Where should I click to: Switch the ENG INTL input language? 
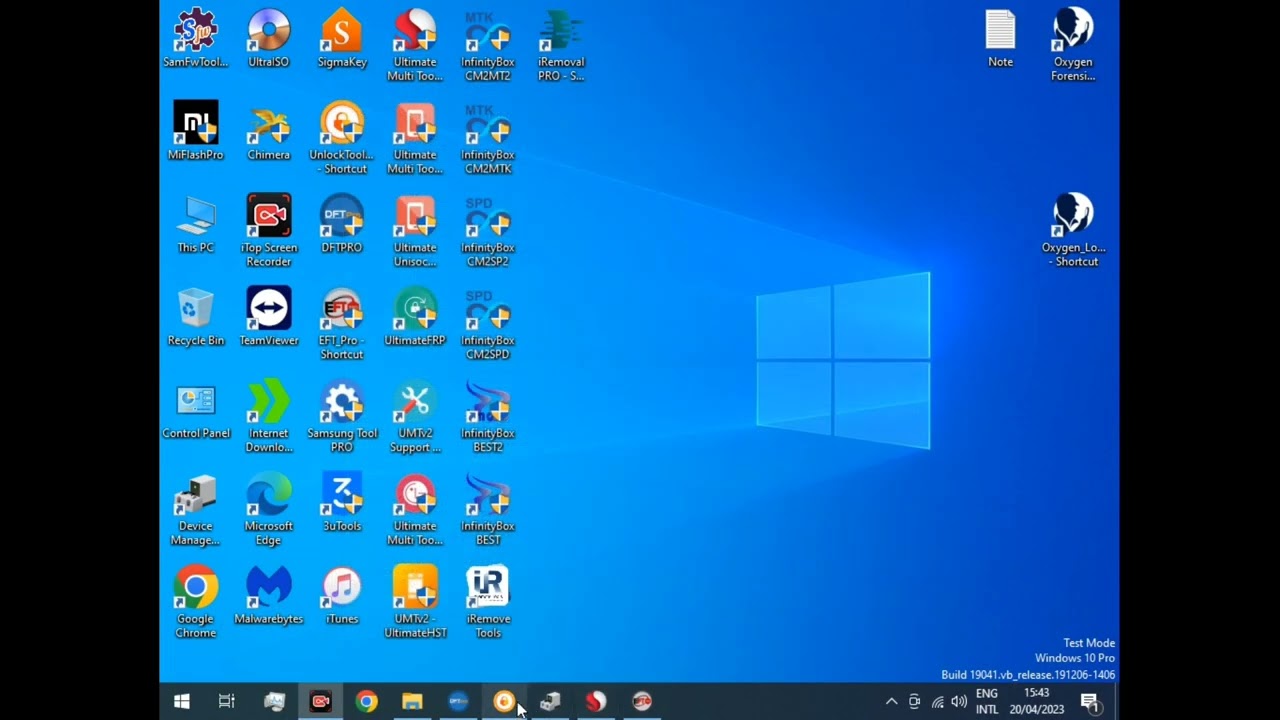coord(987,702)
